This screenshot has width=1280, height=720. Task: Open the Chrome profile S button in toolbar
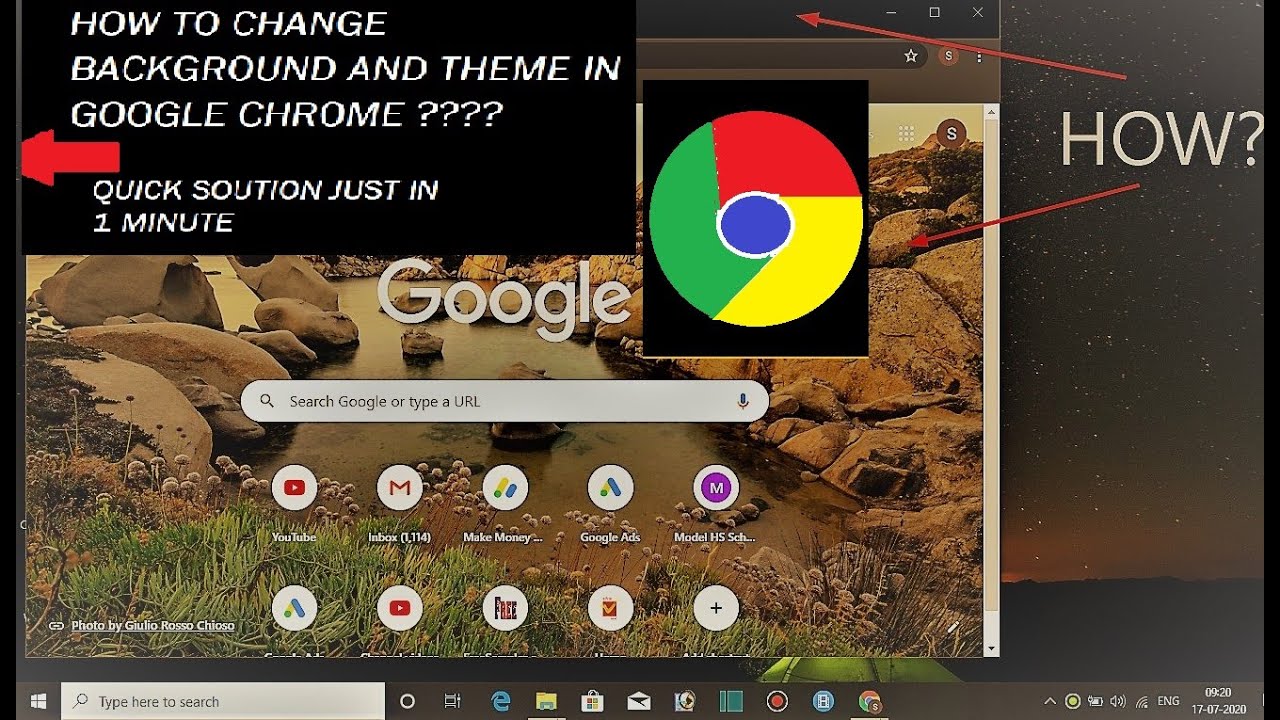(x=948, y=57)
